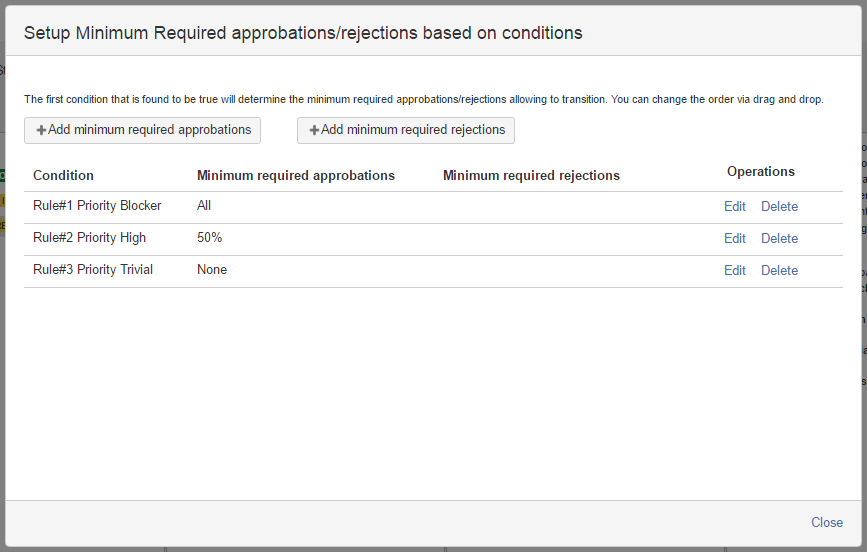Select the Rule#2 Priority High condition text
This screenshot has height=552, width=867.
tap(89, 238)
